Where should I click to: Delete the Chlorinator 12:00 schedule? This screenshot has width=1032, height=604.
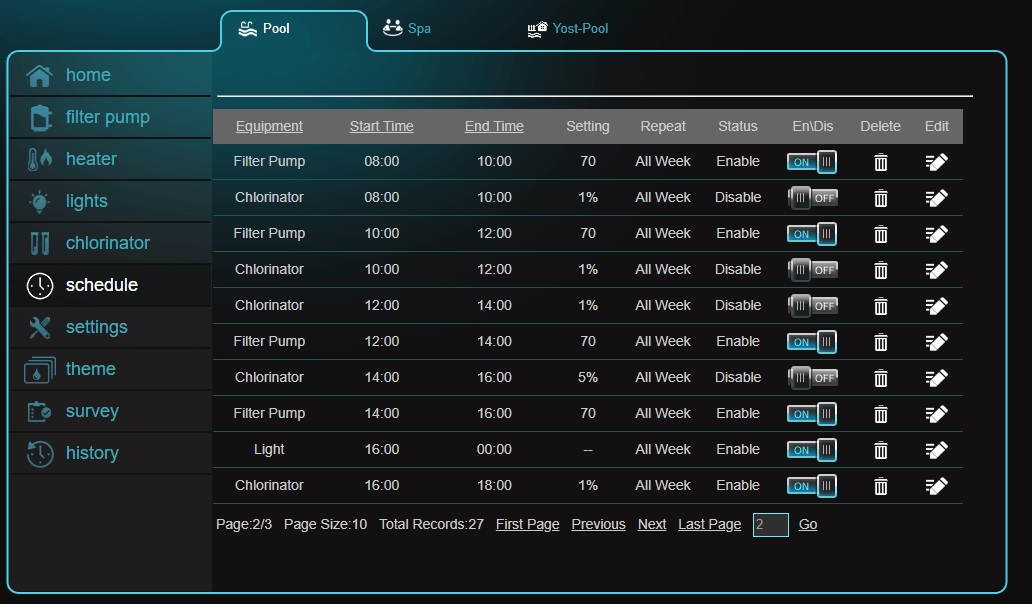tap(881, 306)
